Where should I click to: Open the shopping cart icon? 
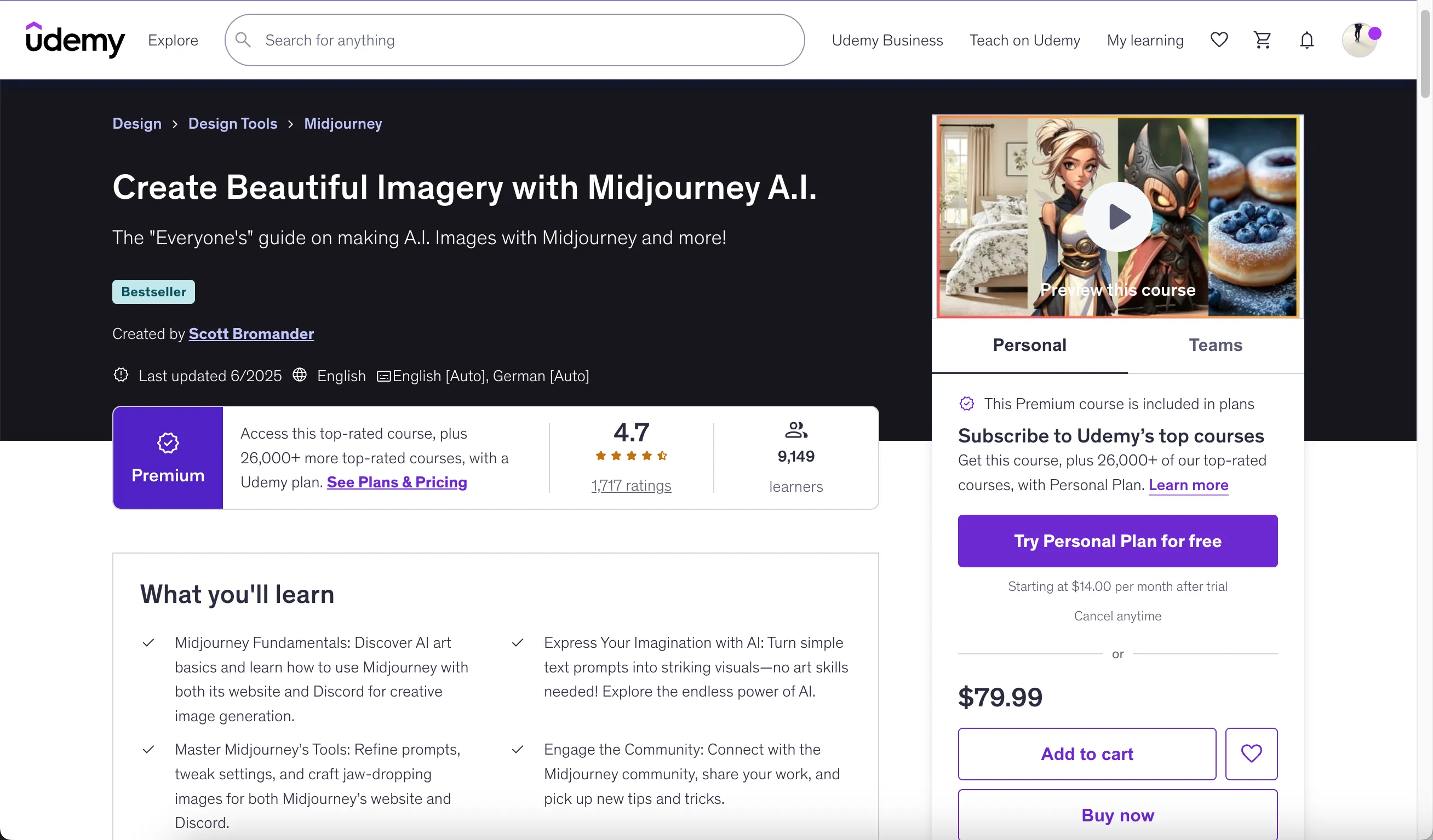(x=1263, y=40)
